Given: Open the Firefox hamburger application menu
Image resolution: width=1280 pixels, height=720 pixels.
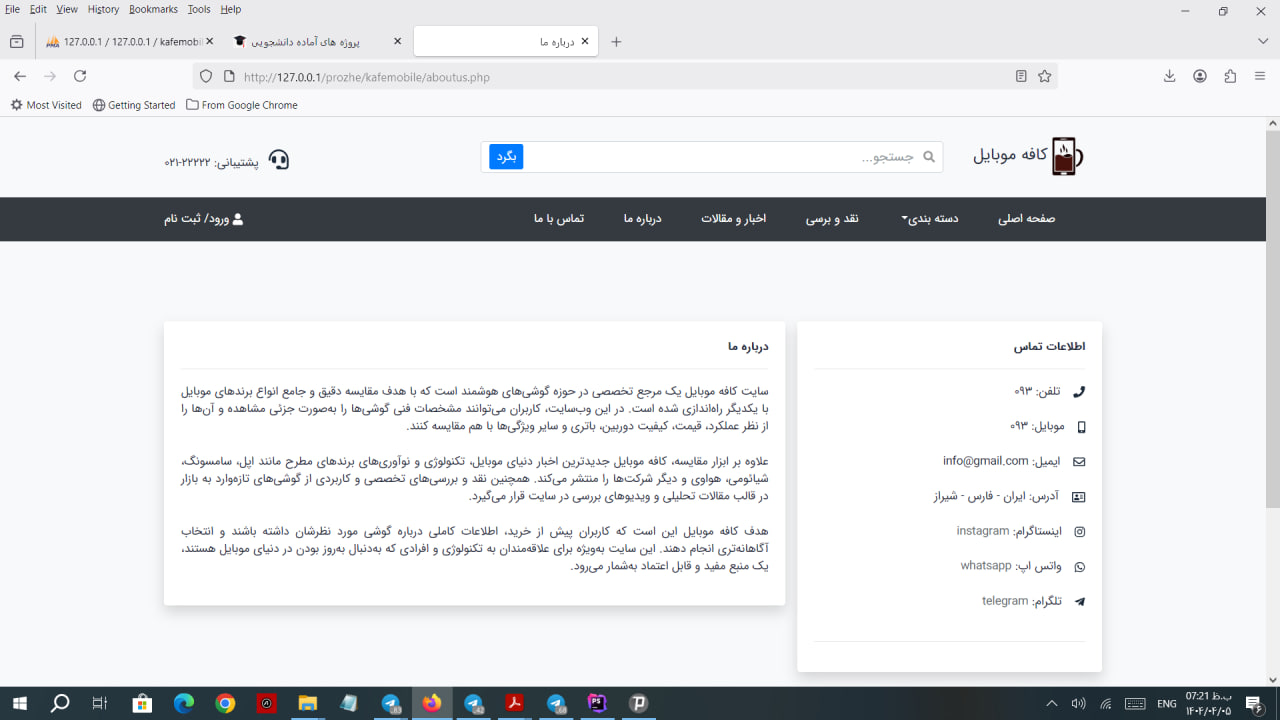Looking at the screenshot, I should (1260, 76).
